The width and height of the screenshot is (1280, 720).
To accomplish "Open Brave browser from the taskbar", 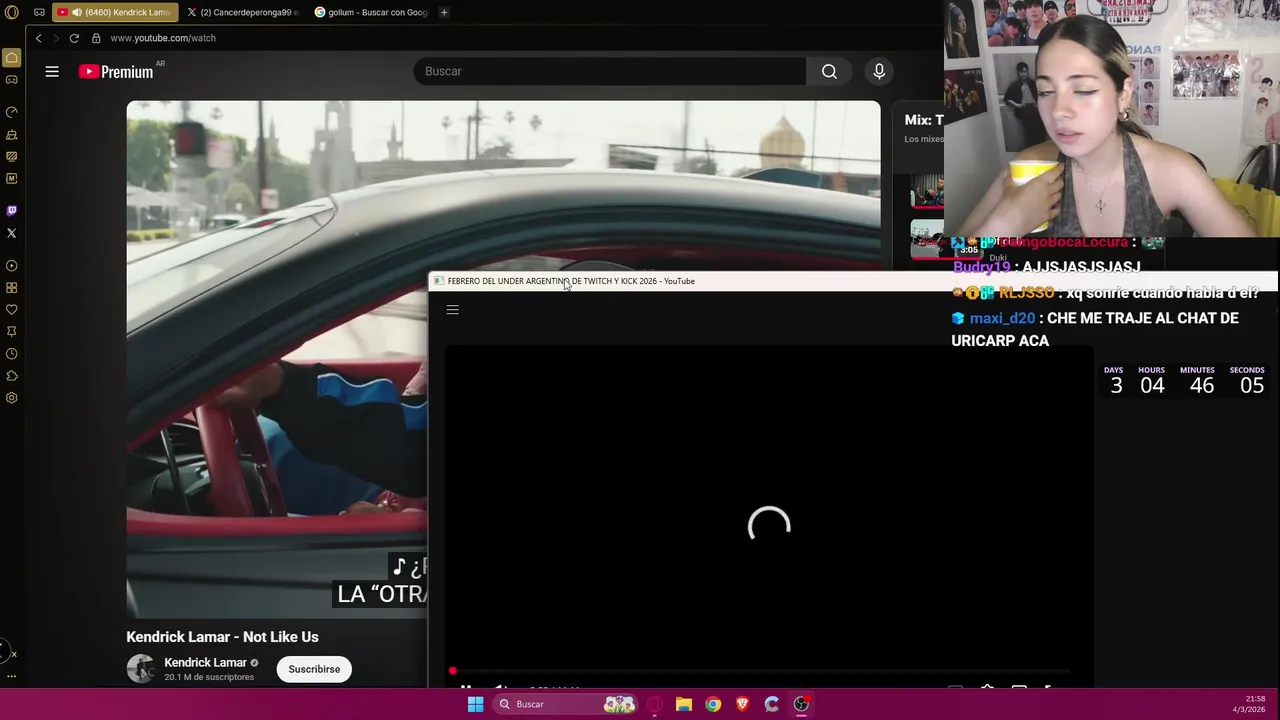I will tap(742, 704).
